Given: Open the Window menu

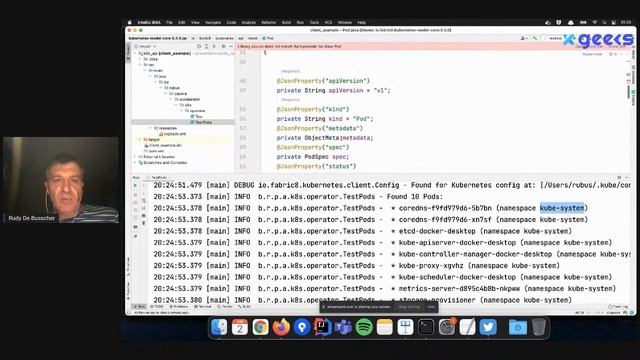Looking at the screenshot, I should (345, 22).
